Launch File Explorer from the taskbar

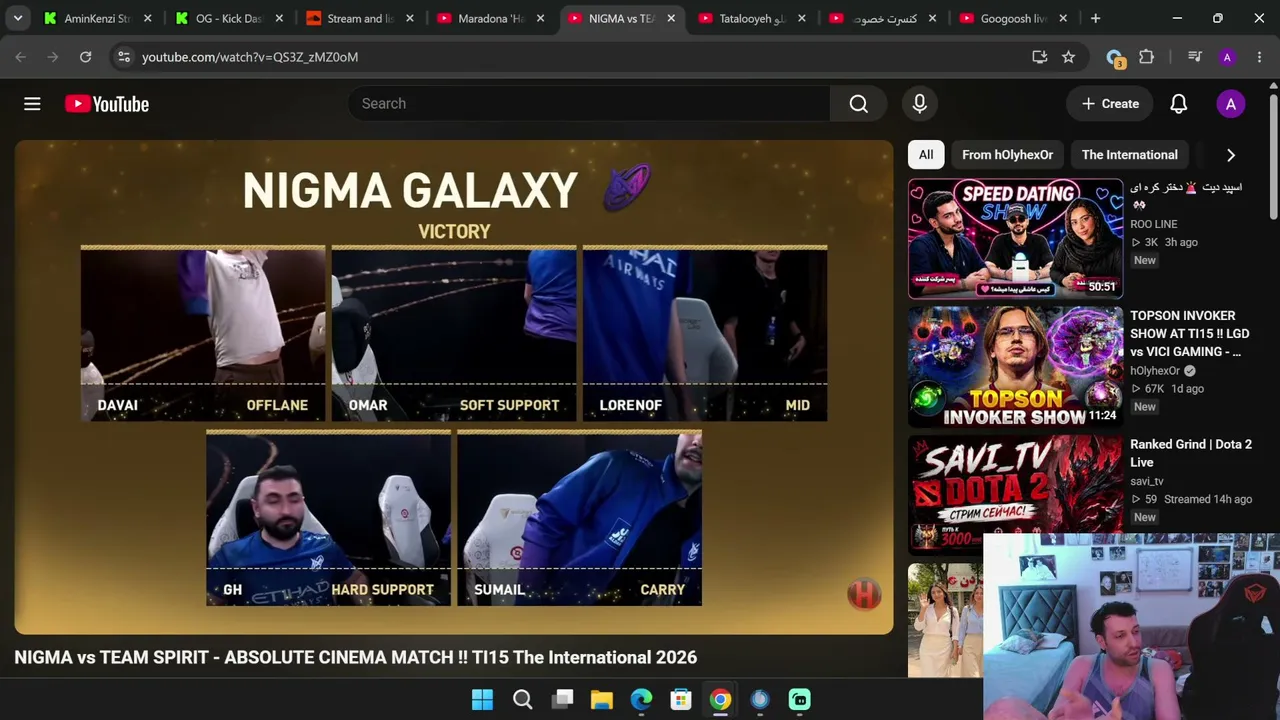point(601,700)
